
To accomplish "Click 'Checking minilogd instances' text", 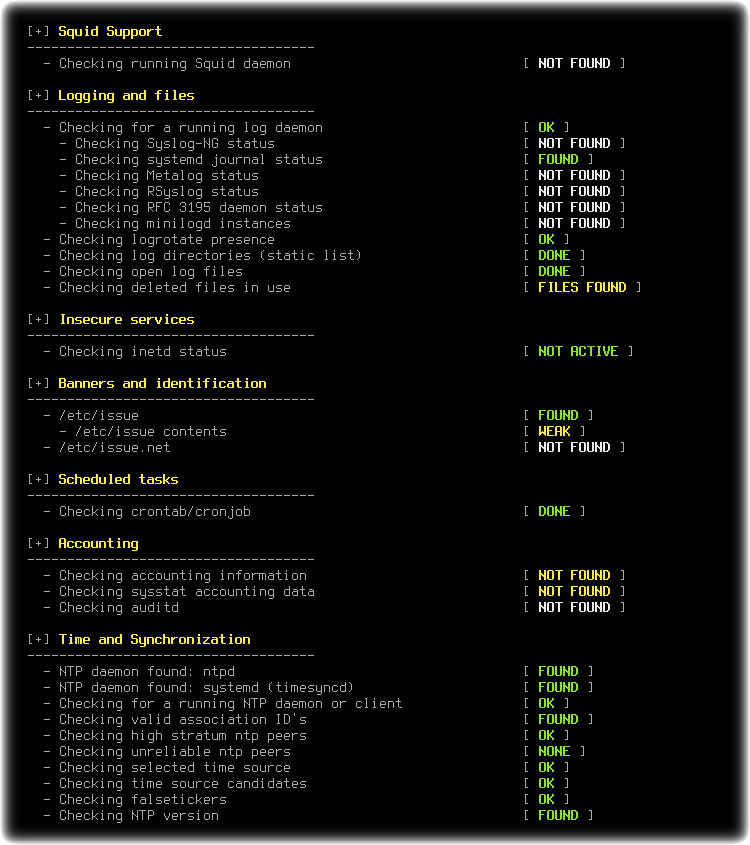I will click(183, 224).
